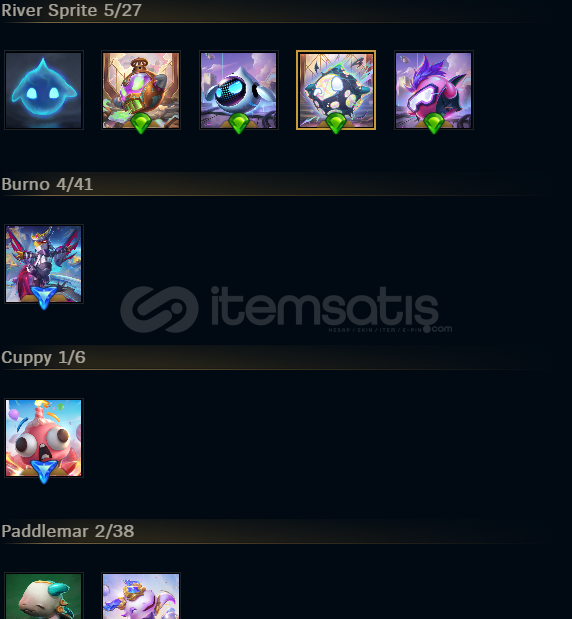Click blue triangle badge on Cuppy
The width and height of the screenshot is (572, 619).
[x=44, y=472]
